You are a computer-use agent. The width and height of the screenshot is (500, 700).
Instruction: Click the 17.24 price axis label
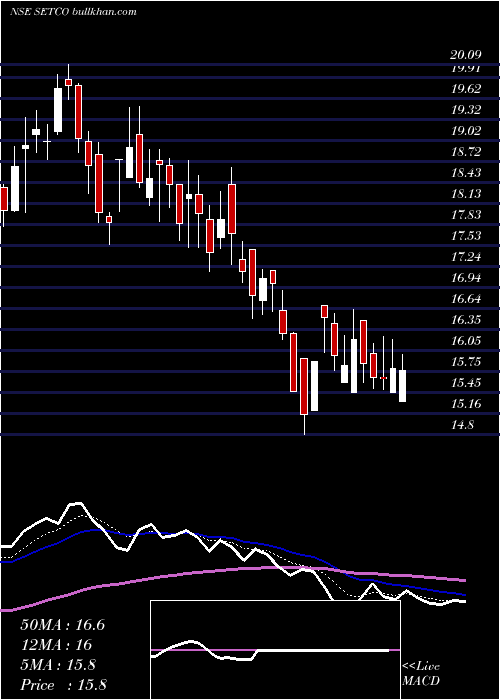[467, 257]
